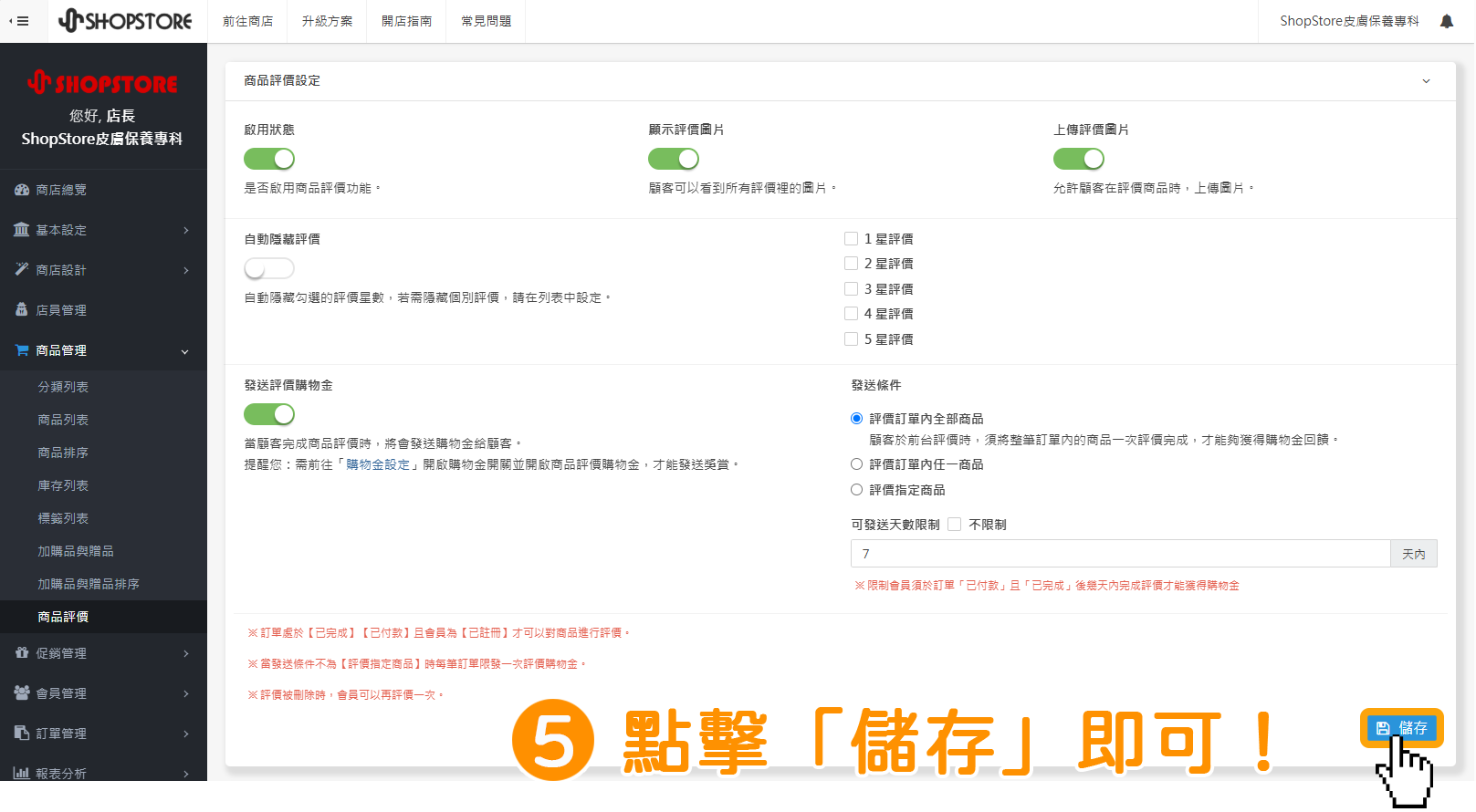This screenshot has height=812, width=1476.
Task: Expand 基本設定 sidebar menu
Action: tap(185, 230)
